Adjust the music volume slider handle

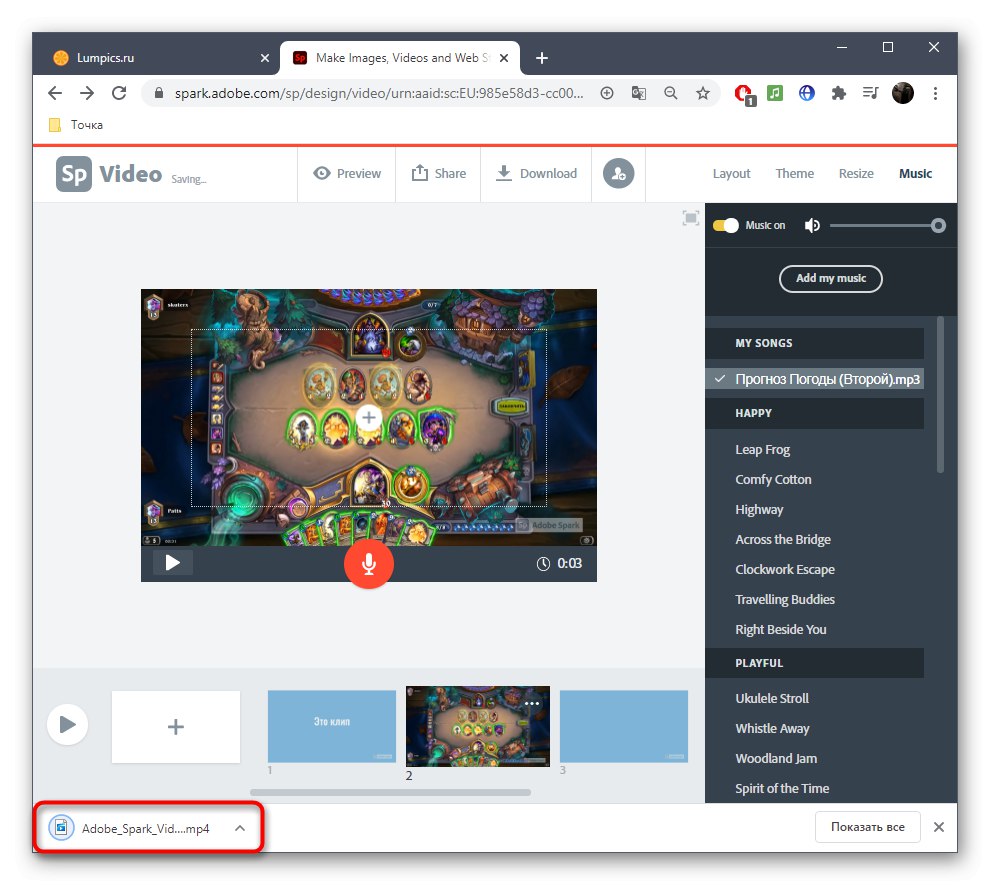coord(938,225)
